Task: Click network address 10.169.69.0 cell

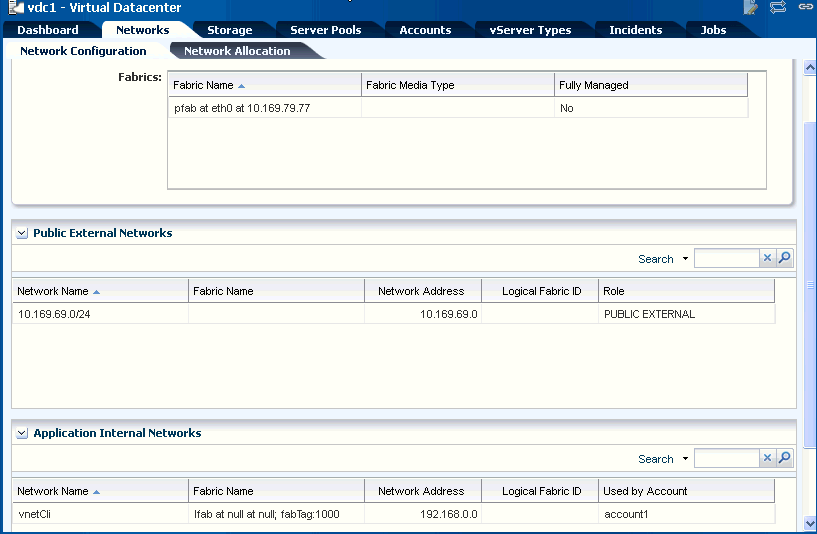Action: point(423,314)
